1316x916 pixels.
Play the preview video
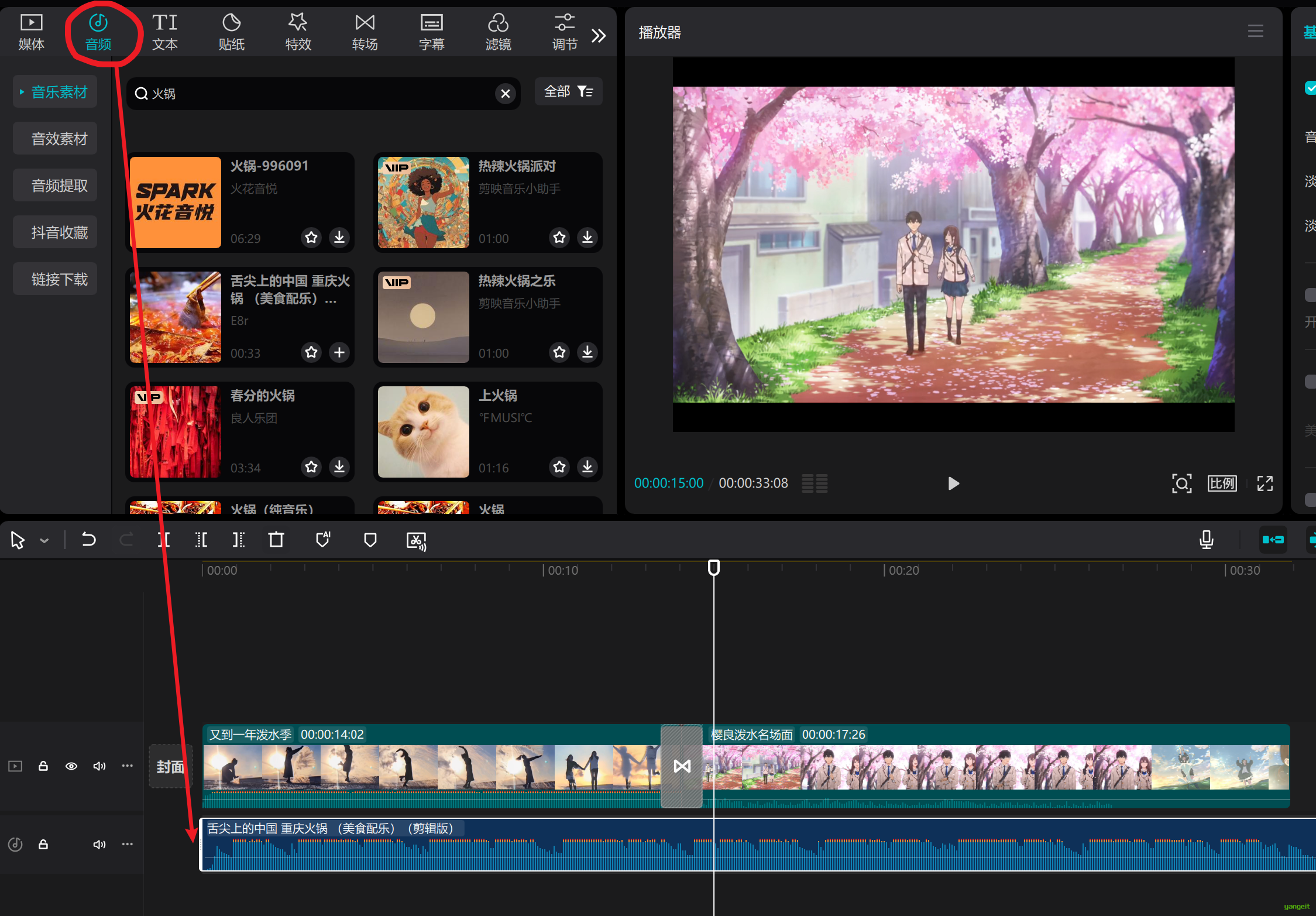pos(953,483)
